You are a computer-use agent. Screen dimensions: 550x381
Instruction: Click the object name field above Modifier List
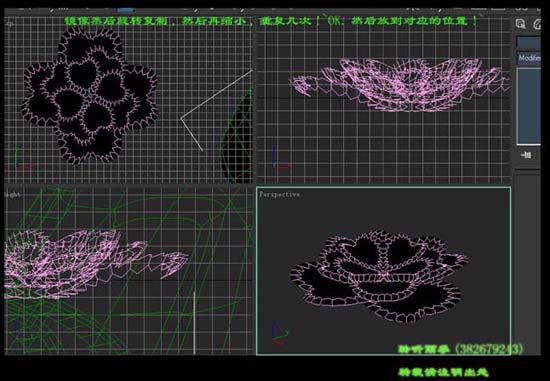[529, 43]
